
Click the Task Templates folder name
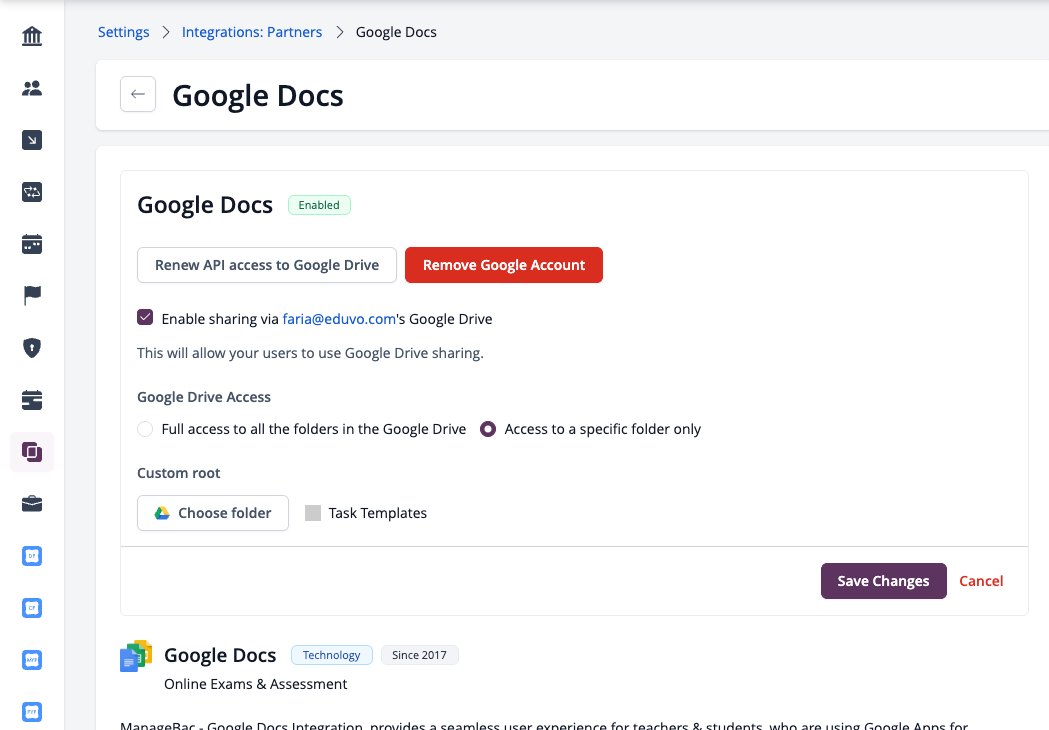(x=377, y=513)
